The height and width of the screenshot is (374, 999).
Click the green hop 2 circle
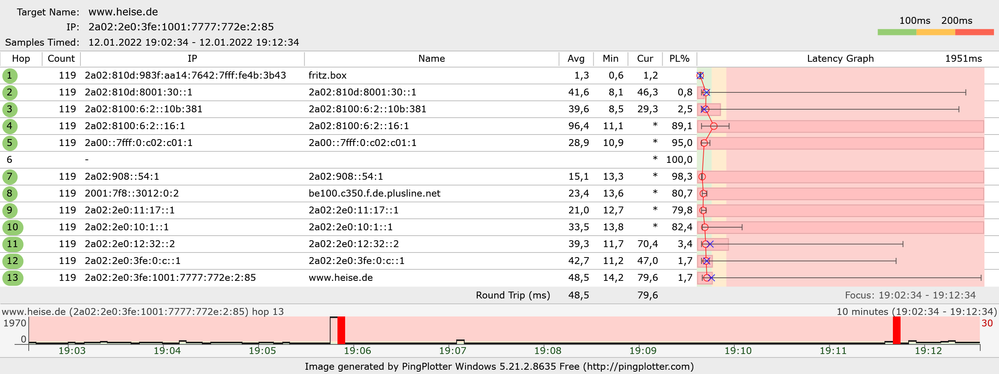point(10,92)
